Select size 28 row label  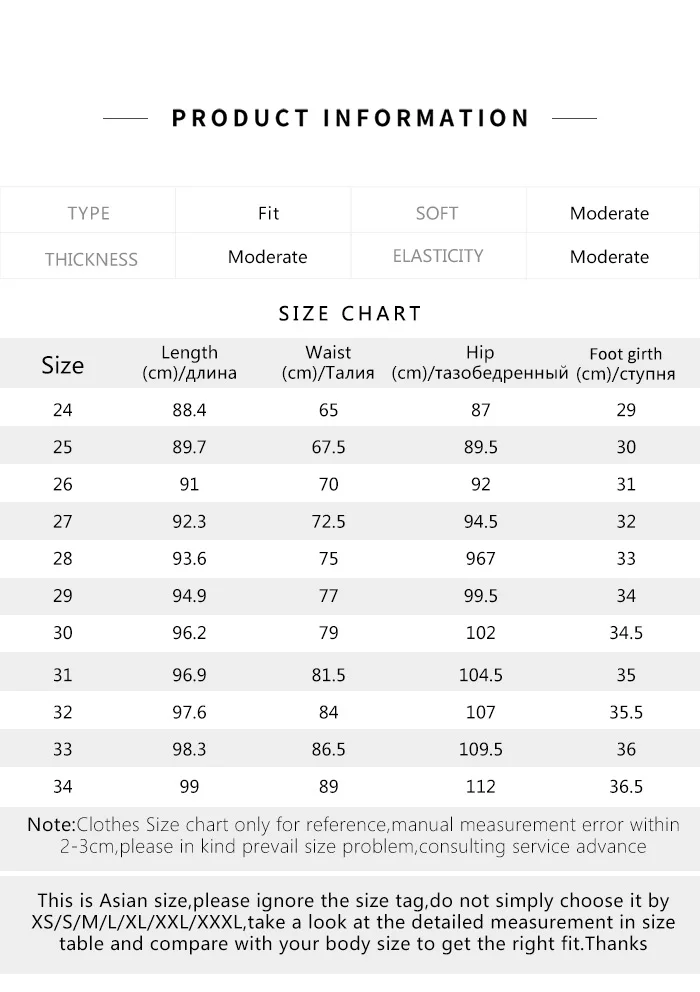point(62,559)
